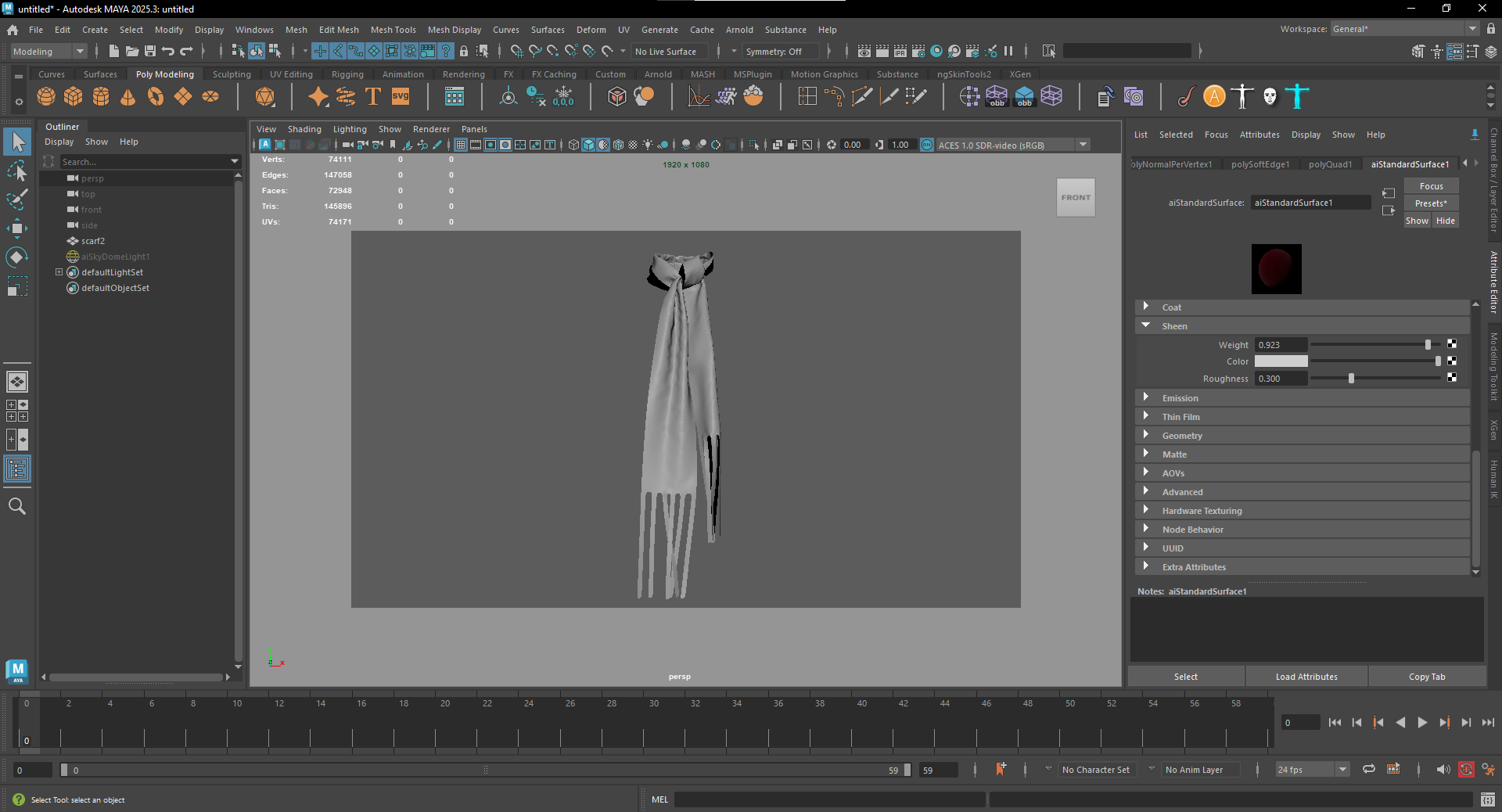Viewport: 1502px width, 812px height.
Task: Switch to the Rendering shelf tab
Action: pyautogui.click(x=463, y=74)
